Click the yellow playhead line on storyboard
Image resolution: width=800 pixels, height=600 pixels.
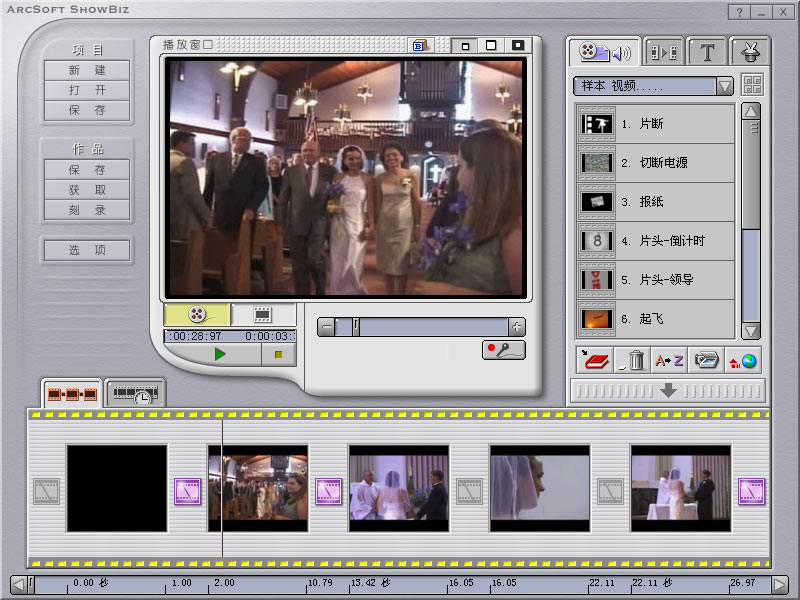tap(222, 488)
